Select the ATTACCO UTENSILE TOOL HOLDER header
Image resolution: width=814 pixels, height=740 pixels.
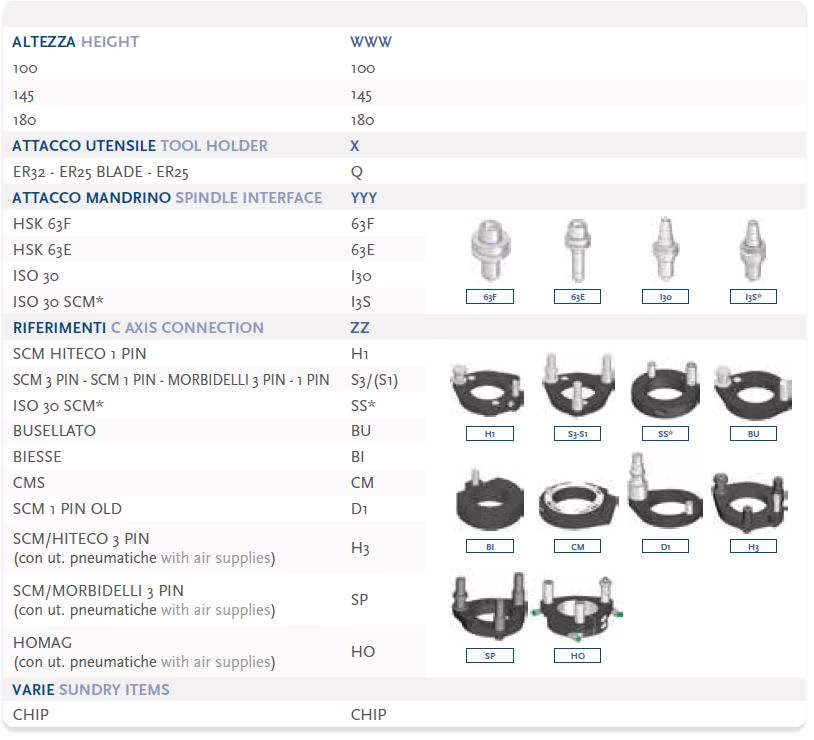coord(140,146)
